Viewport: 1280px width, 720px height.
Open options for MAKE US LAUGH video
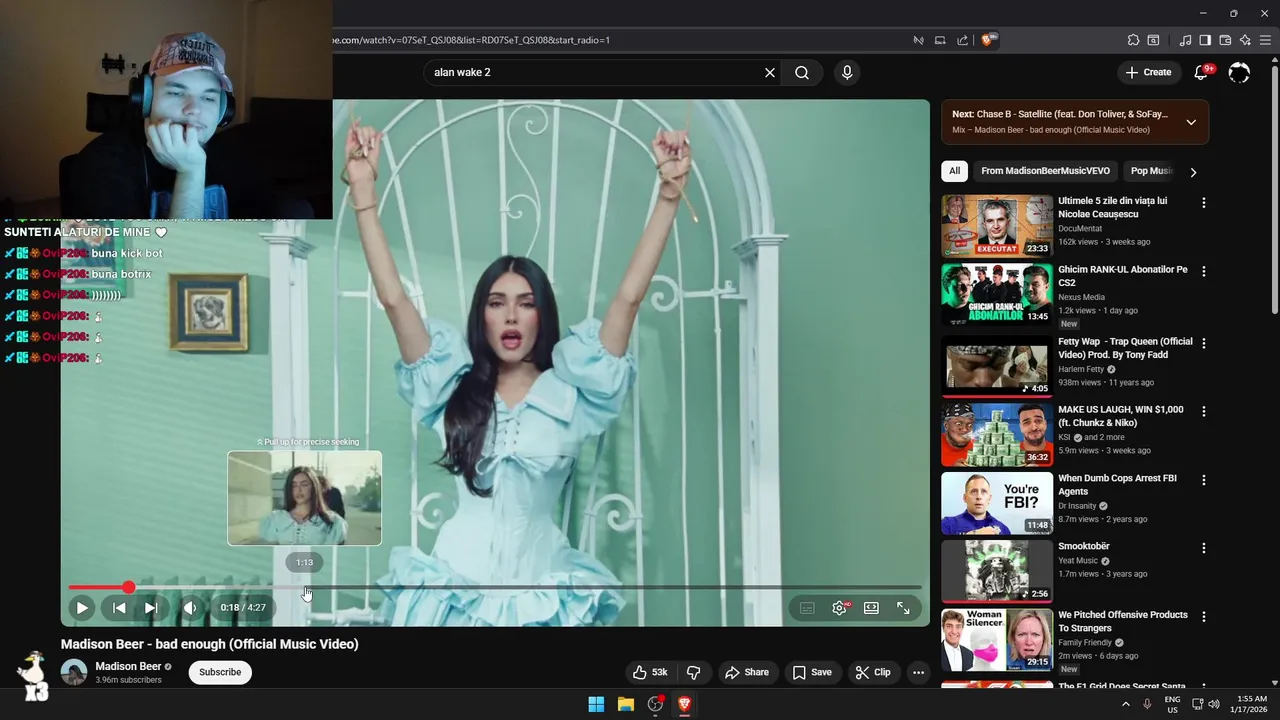pos(1204,411)
